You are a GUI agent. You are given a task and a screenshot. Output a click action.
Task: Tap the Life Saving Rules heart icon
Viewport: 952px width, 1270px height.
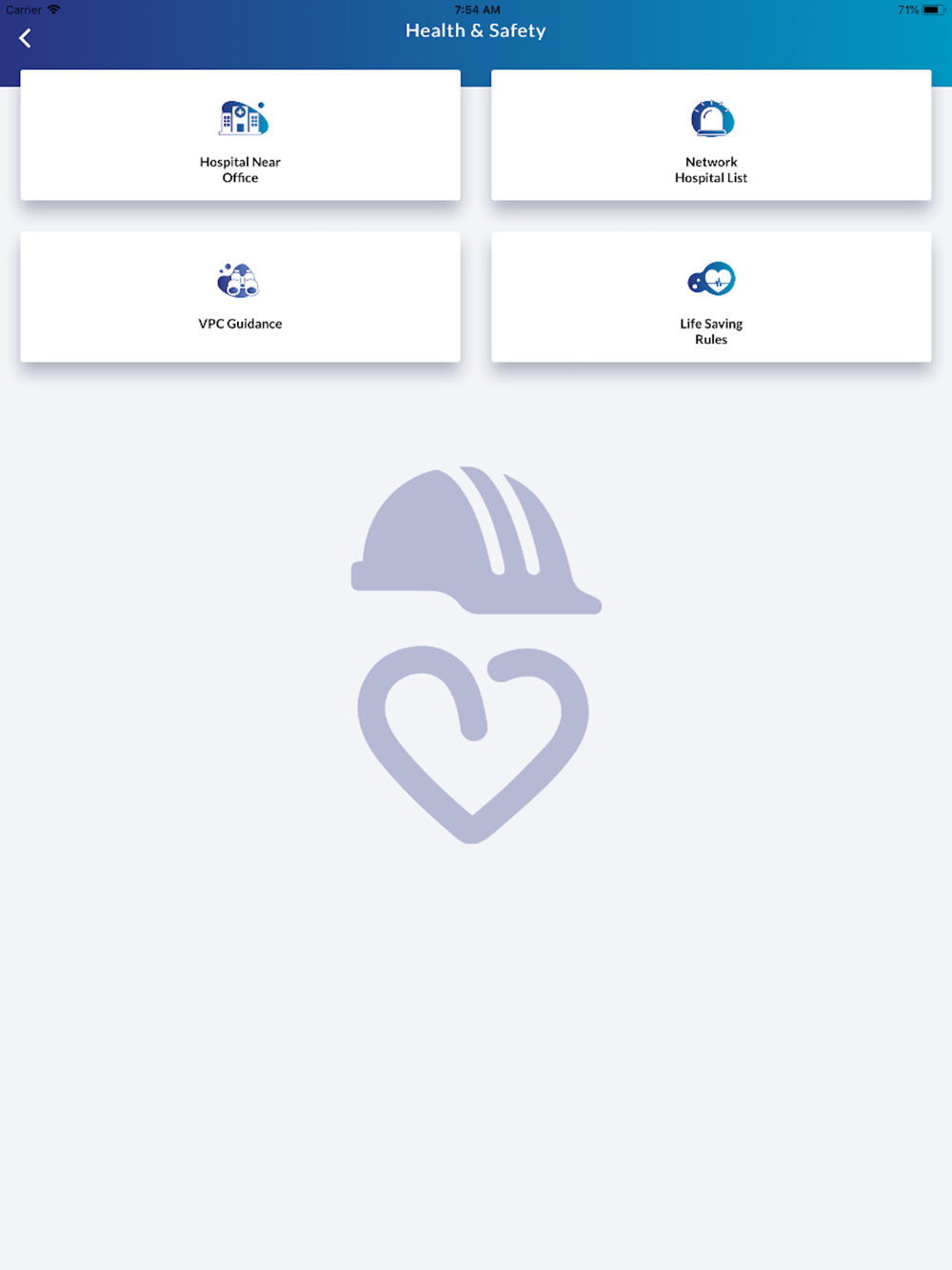(711, 279)
